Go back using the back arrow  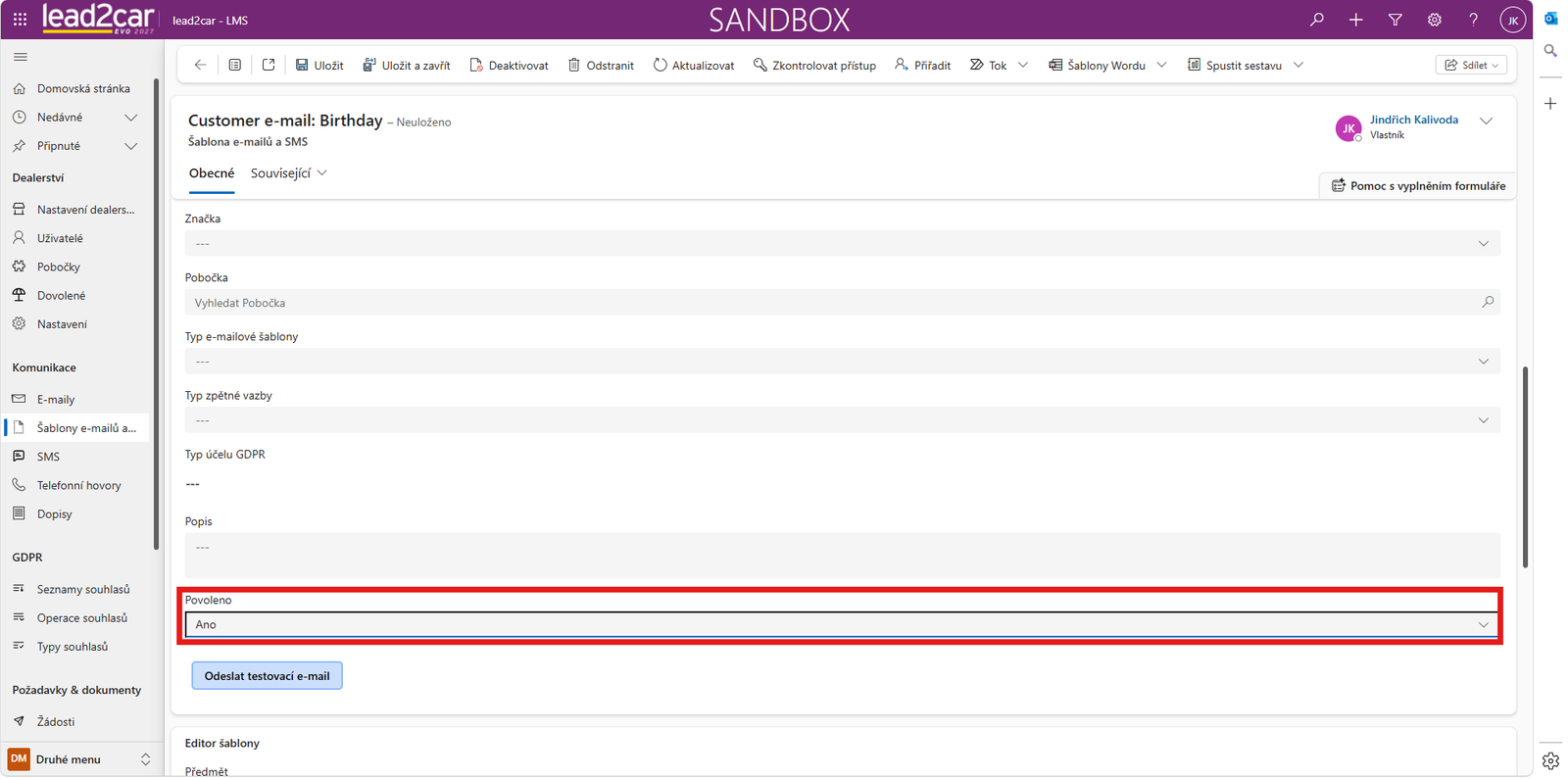point(200,65)
